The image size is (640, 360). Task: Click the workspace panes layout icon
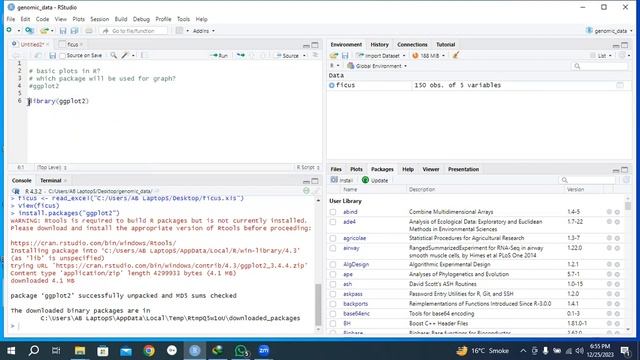[x=179, y=31]
